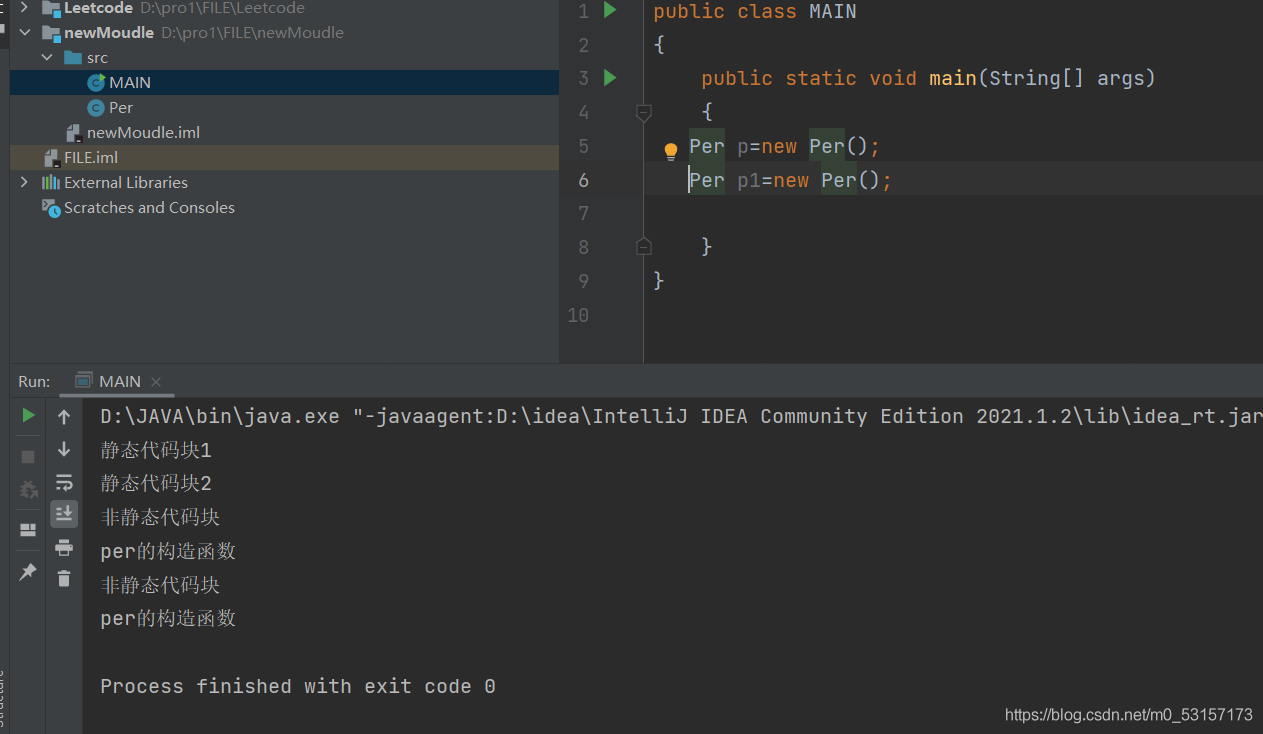The width and height of the screenshot is (1263, 734).
Task: Close the MAIN run tab
Action: click(156, 382)
